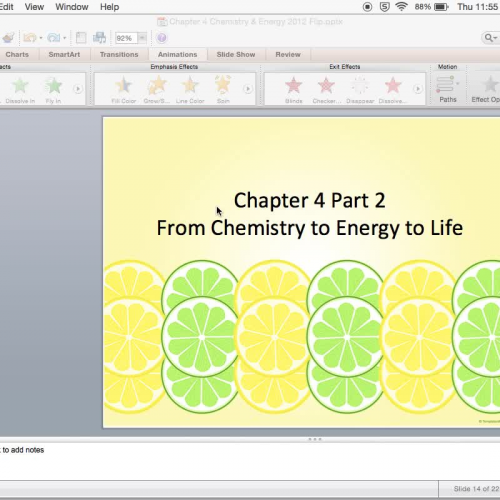
Task: Expand more Exit Effects arrow
Action: [x=417, y=89]
